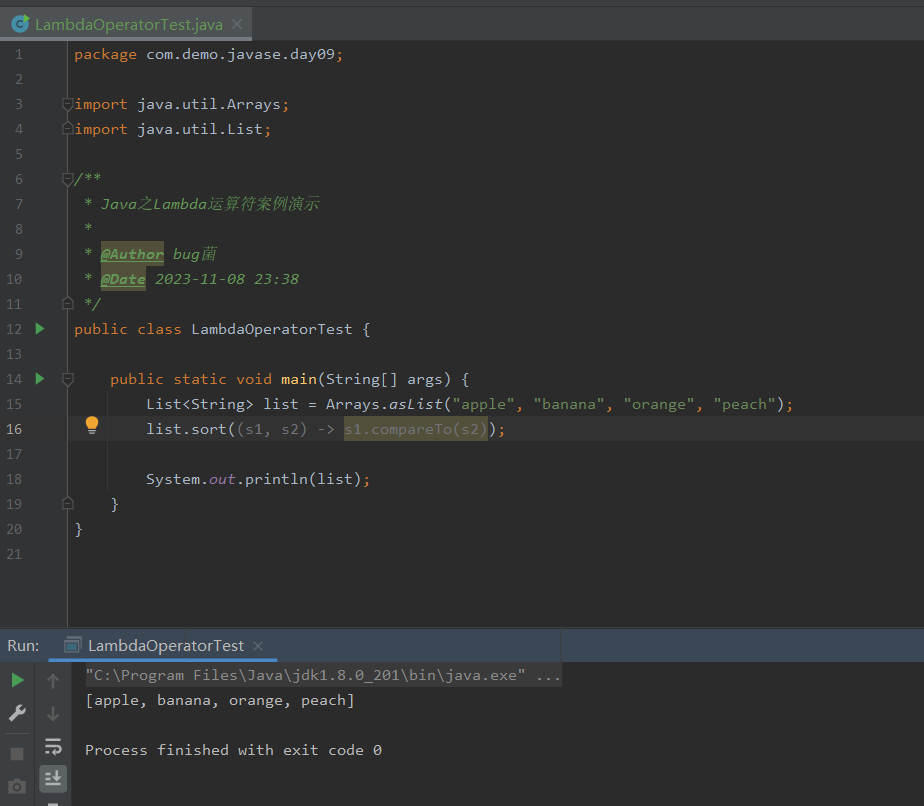Click the Java class icon on editor tab
924x806 pixels.
coord(21,24)
